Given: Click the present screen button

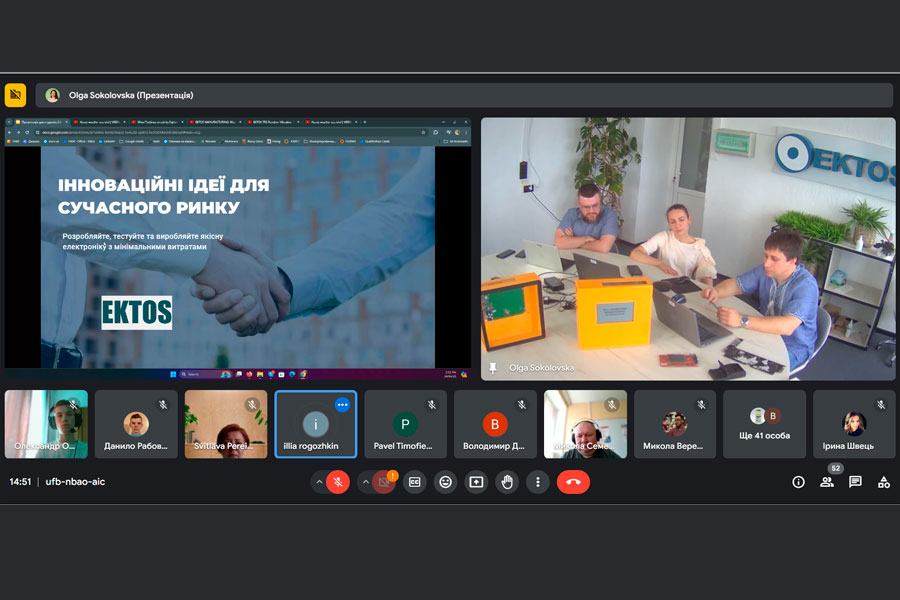Looking at the screenshot, I should tap(476, 482).
